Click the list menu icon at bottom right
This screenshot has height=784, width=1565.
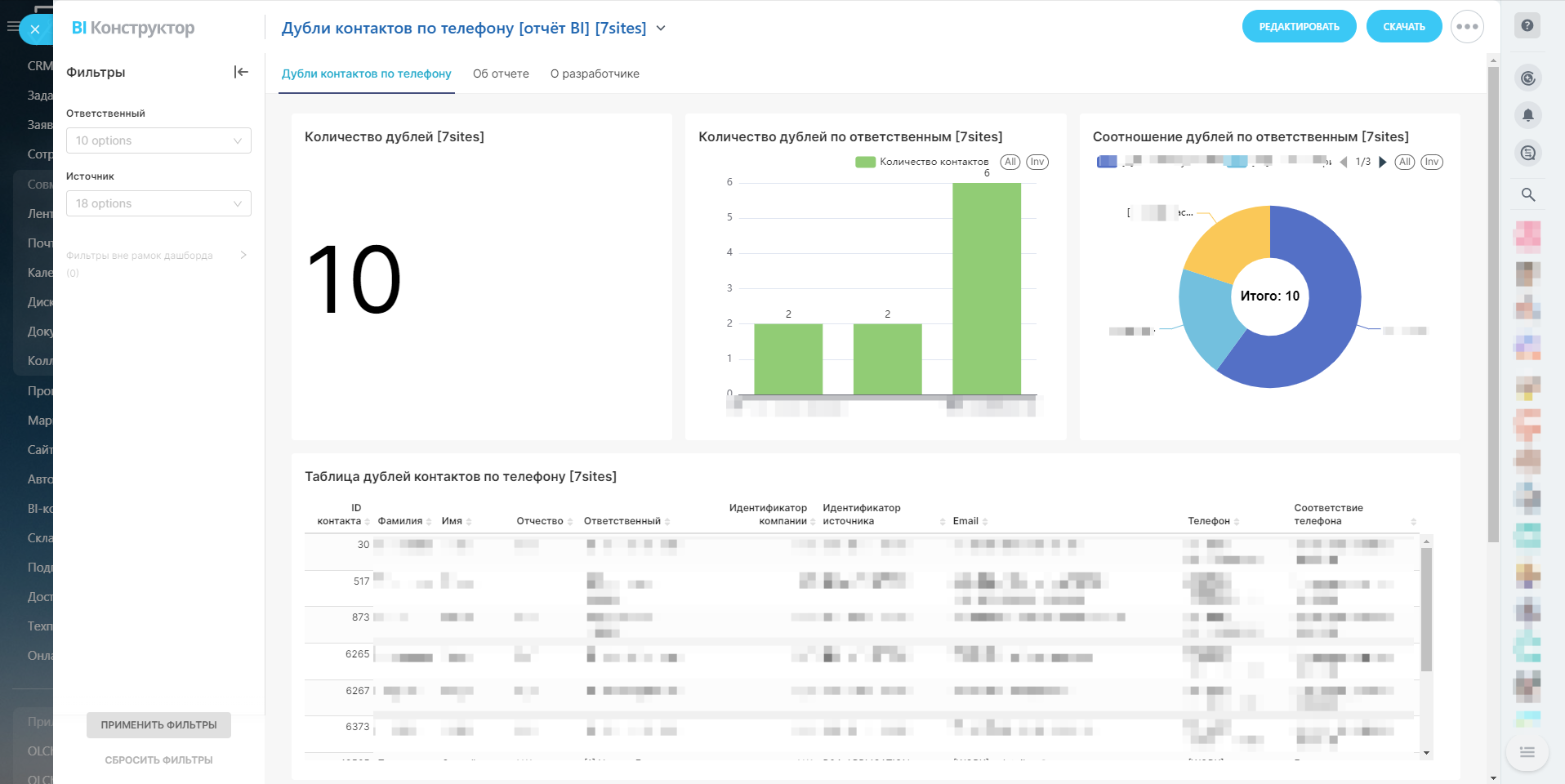pyautogui.click(x=1527, y=752)
